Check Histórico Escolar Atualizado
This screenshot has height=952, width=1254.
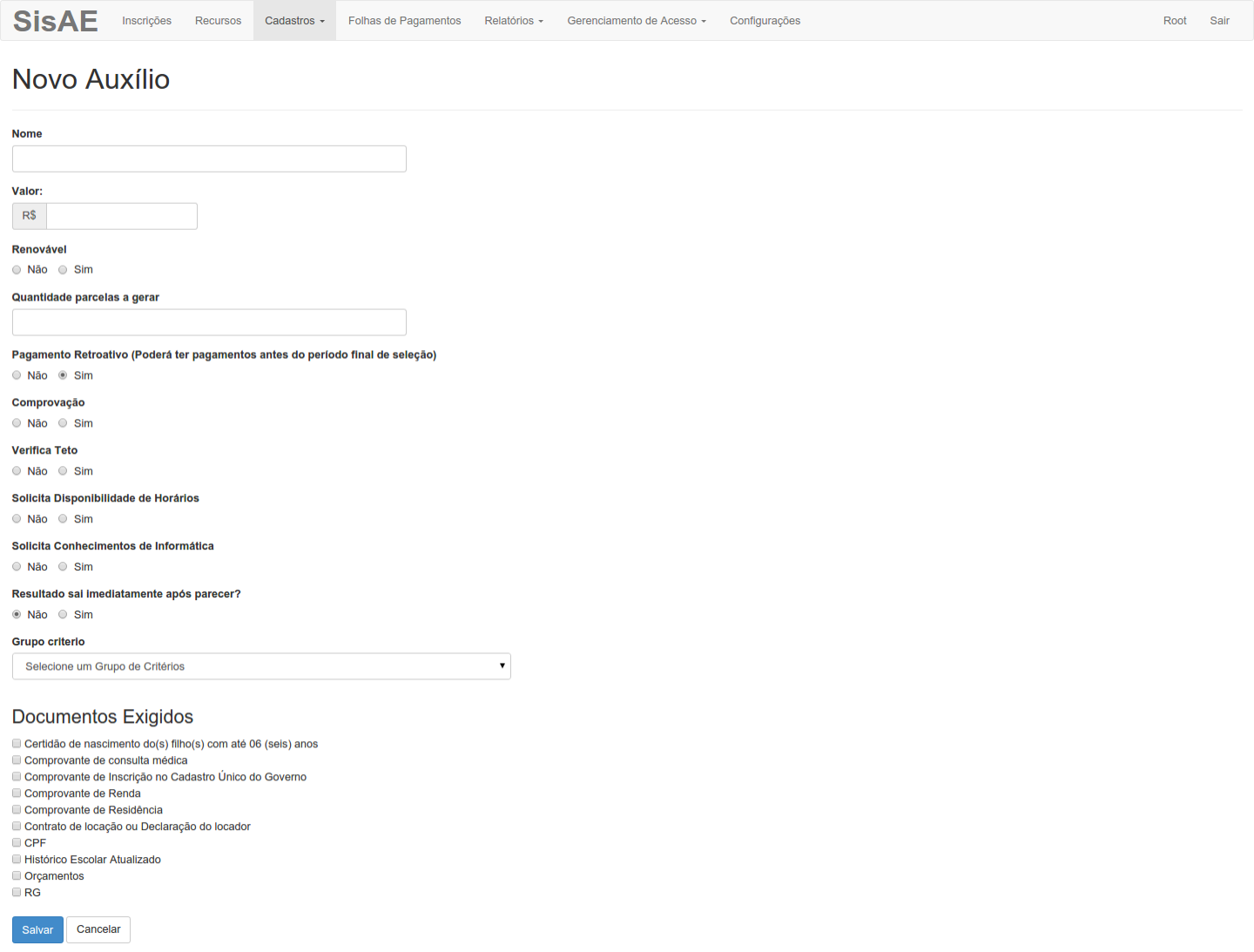pyautogui.click(x=17, y=860)
